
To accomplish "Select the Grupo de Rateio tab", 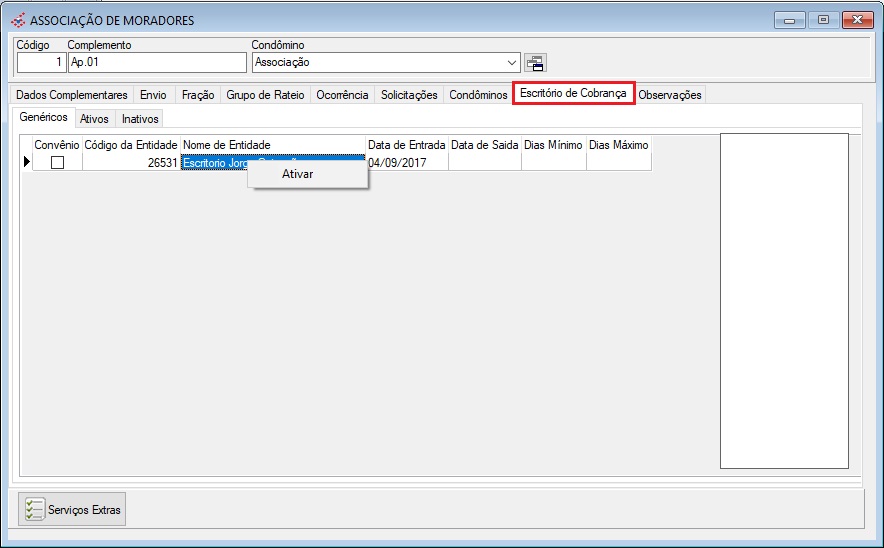I will (x=265, y=95).
